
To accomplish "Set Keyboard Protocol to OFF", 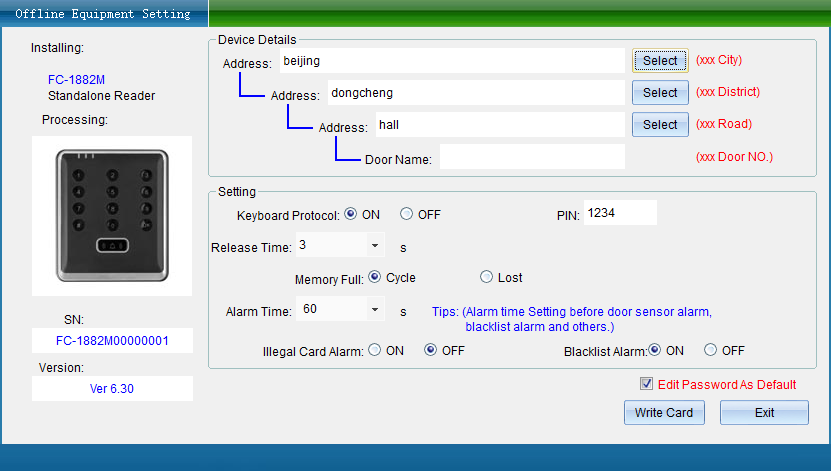I will pos(407,214).
